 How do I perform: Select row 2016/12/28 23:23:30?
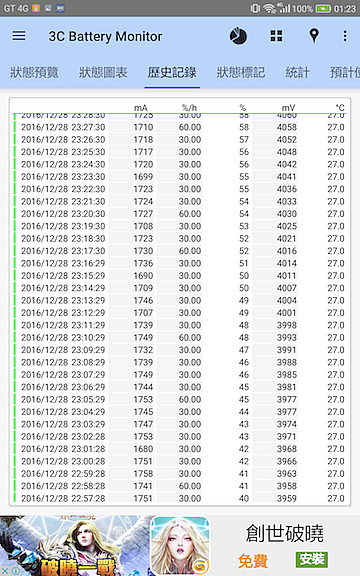click(x=180, y=177)
